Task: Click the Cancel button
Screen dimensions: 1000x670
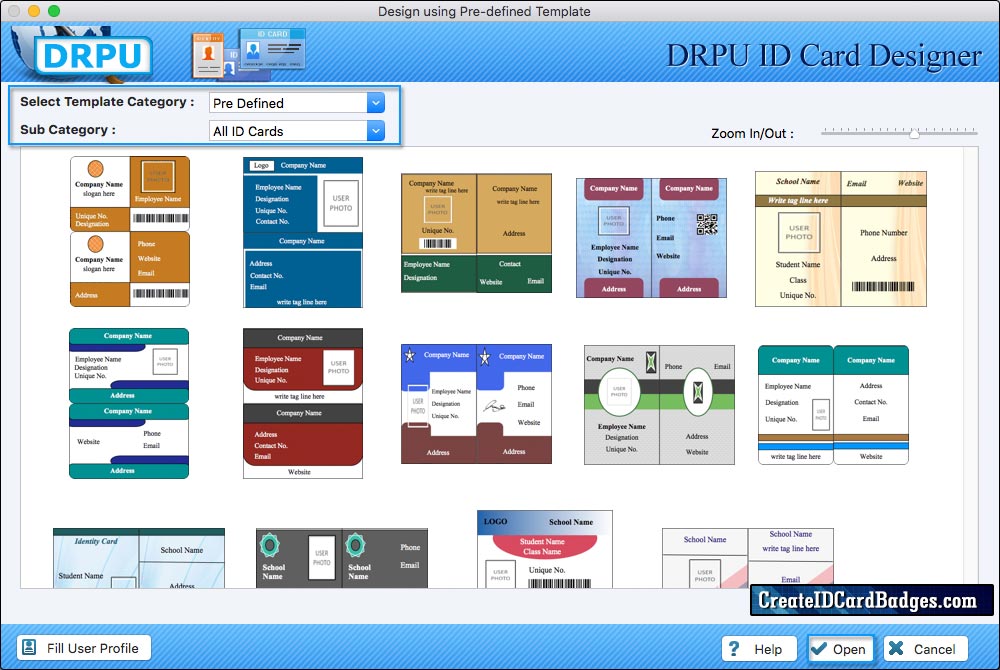Action: [x=925, y=649]
